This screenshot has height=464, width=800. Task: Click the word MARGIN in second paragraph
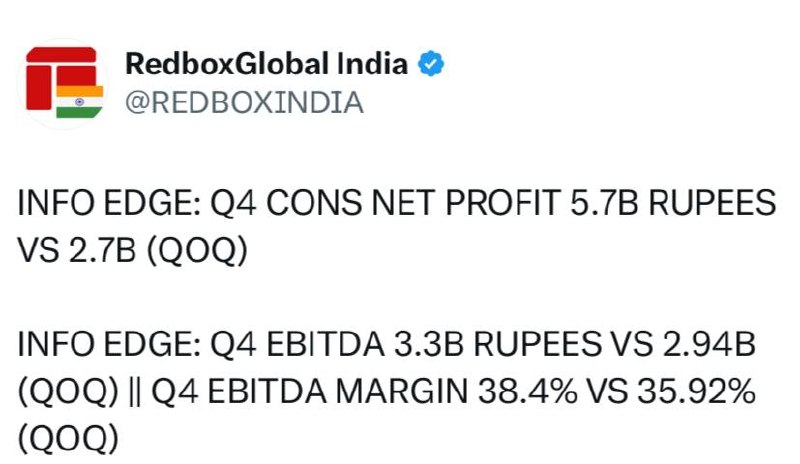point(402,392)
